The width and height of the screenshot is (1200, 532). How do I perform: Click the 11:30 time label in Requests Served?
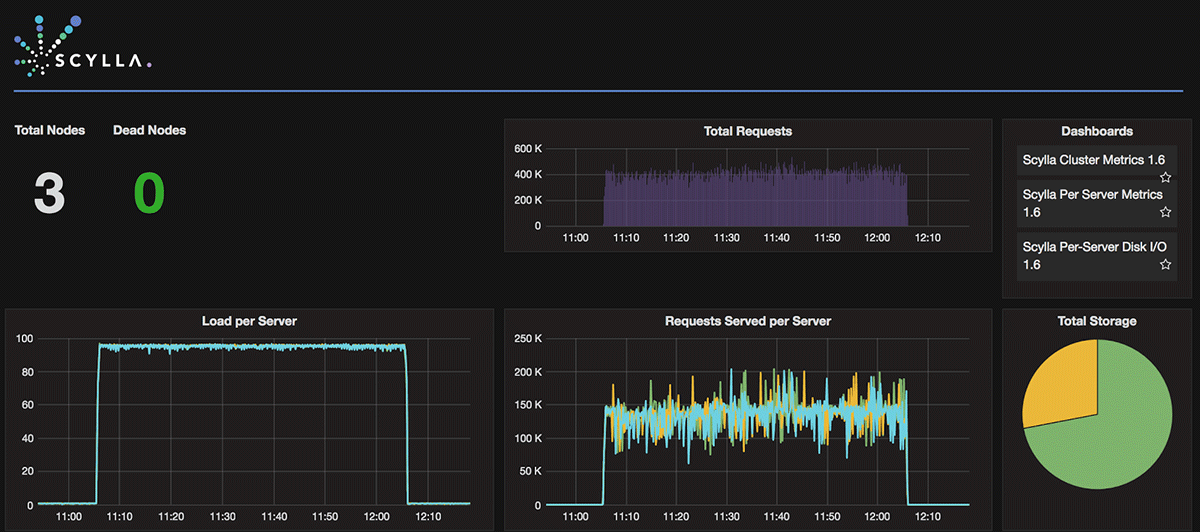[729, 516]
